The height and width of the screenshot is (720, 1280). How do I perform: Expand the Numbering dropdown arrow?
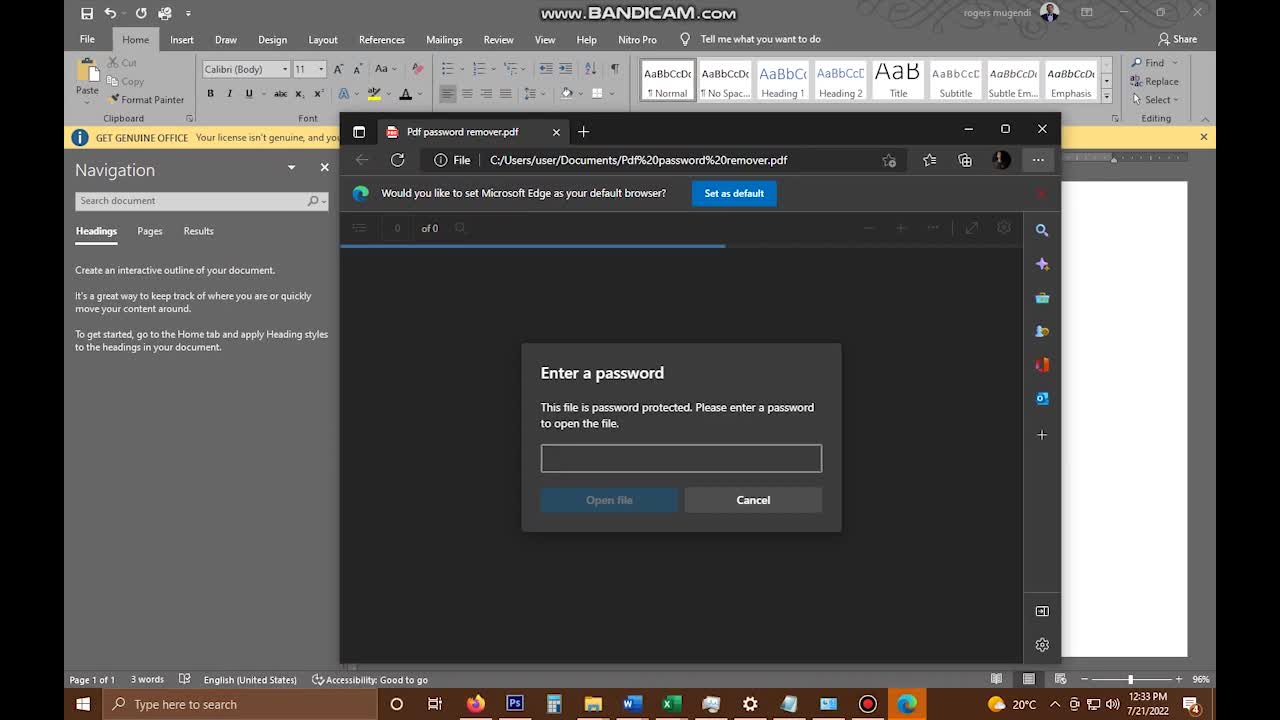[493, 69]
